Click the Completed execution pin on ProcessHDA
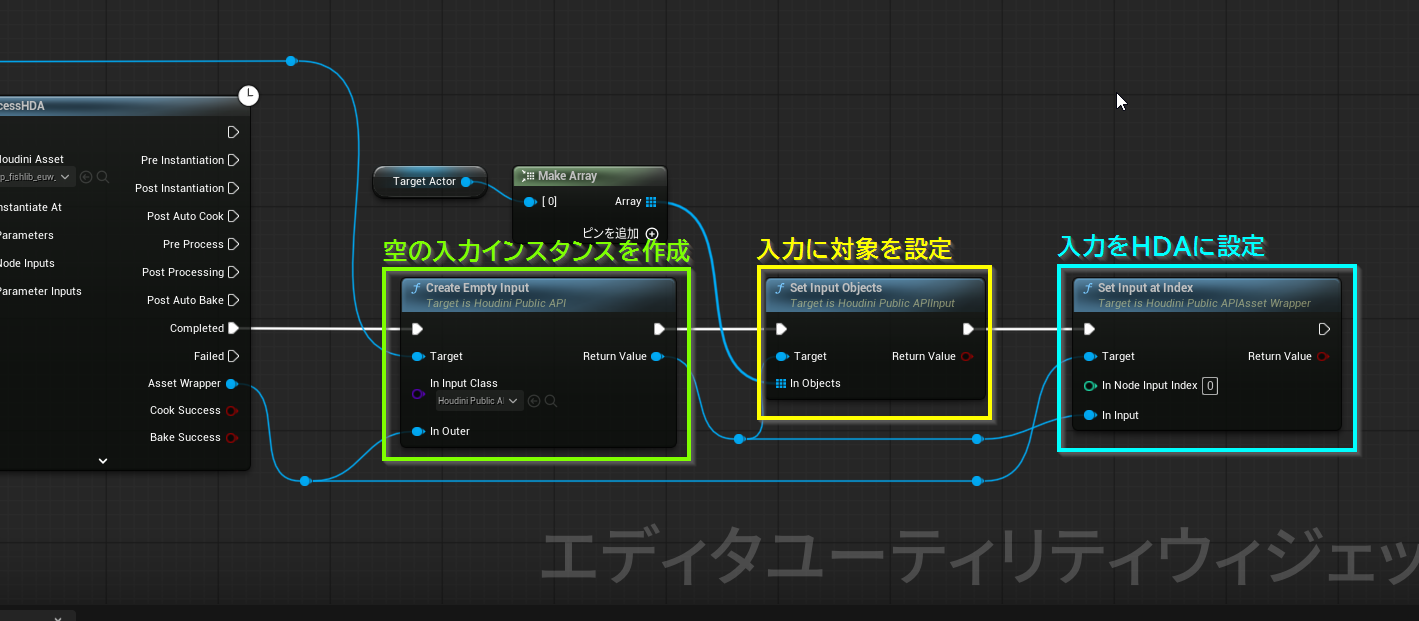The image size is (1419, 621). [x=233, y=328]
